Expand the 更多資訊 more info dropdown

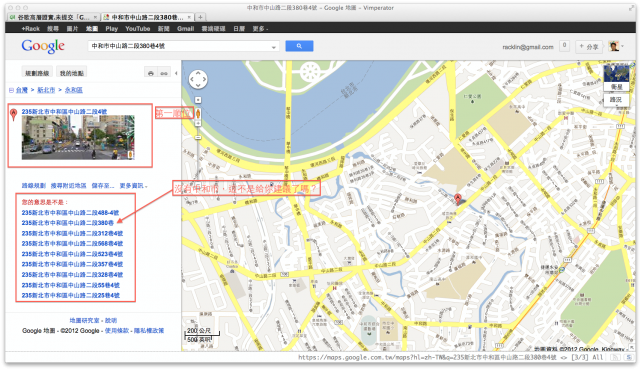click(133, 186)
